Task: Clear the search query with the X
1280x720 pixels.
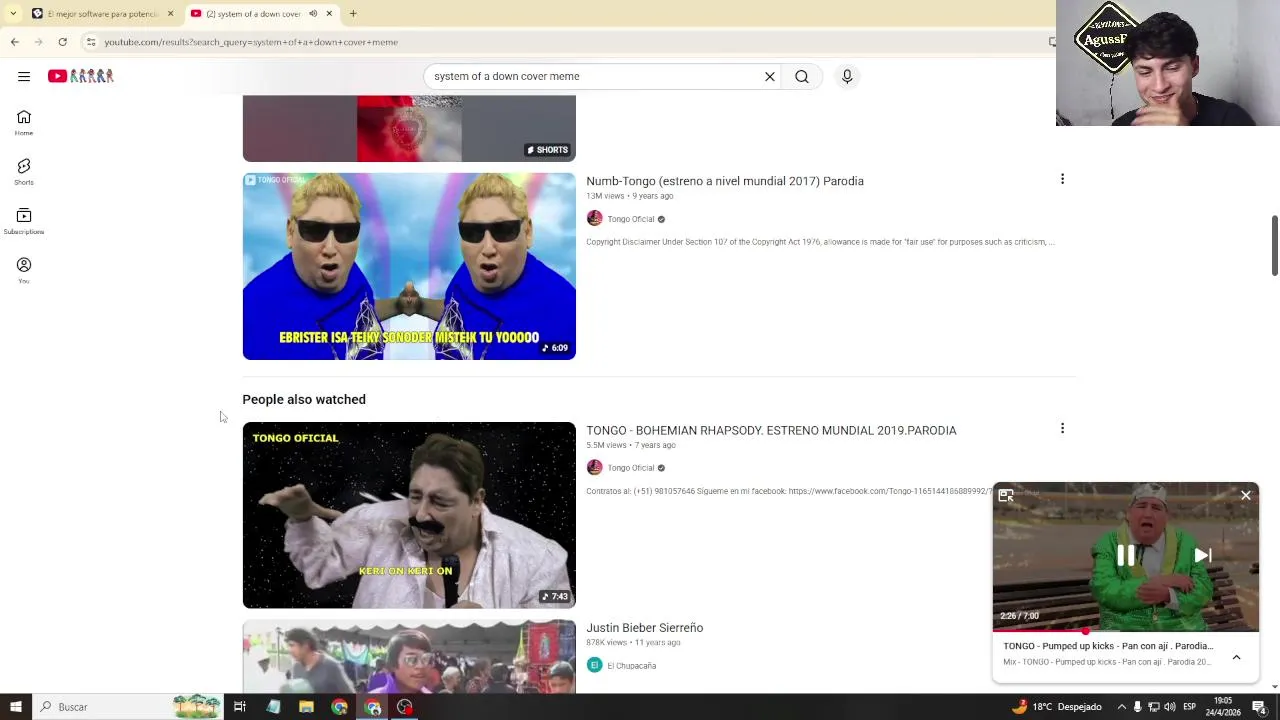Action: click(770, 76)
